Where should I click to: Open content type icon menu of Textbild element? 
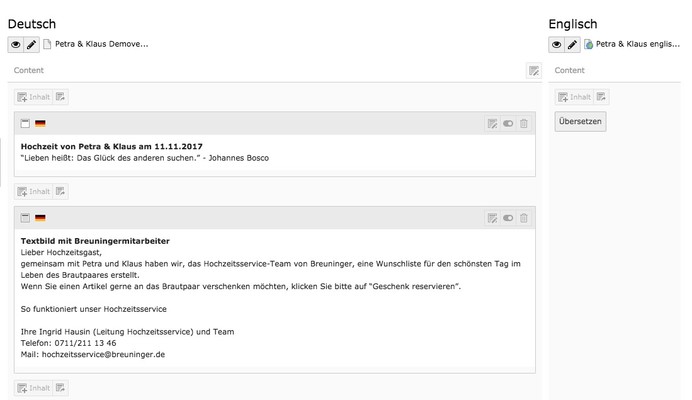point(25,218)
